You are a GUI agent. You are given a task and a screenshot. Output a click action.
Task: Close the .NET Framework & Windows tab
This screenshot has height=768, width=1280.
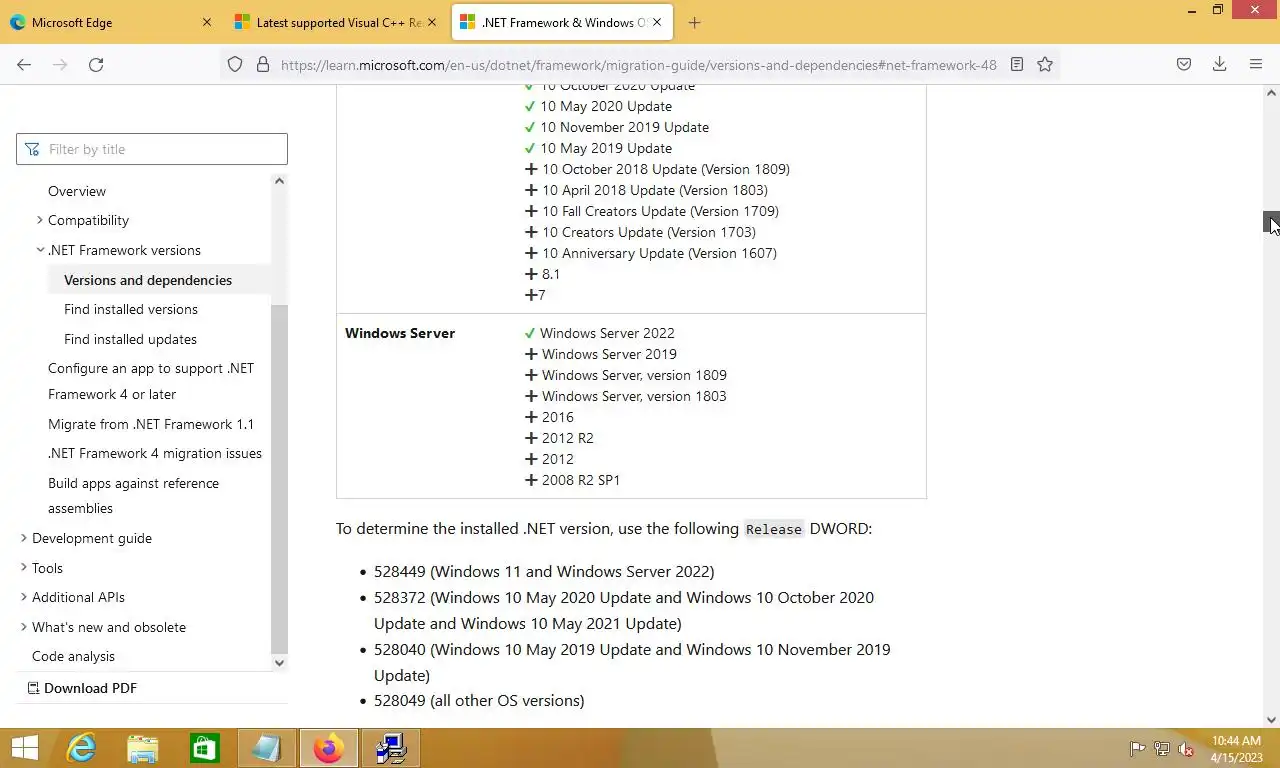tap(657, 22)
